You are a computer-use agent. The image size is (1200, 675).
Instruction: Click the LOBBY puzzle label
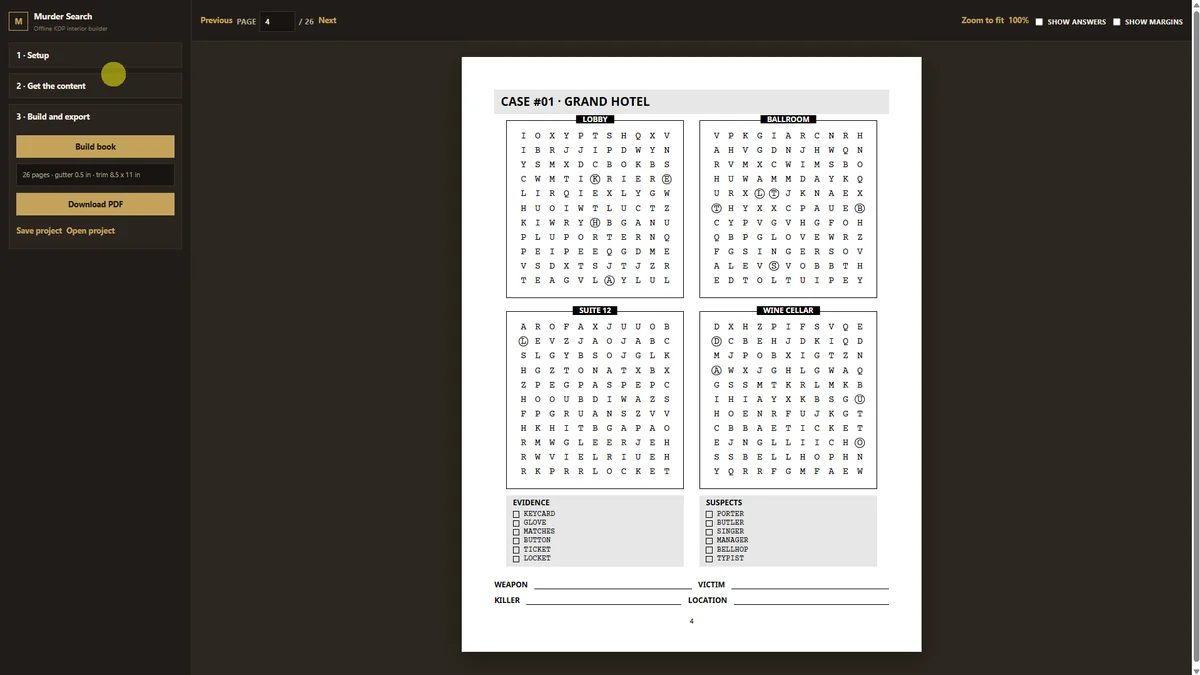(x=595, y=119)
